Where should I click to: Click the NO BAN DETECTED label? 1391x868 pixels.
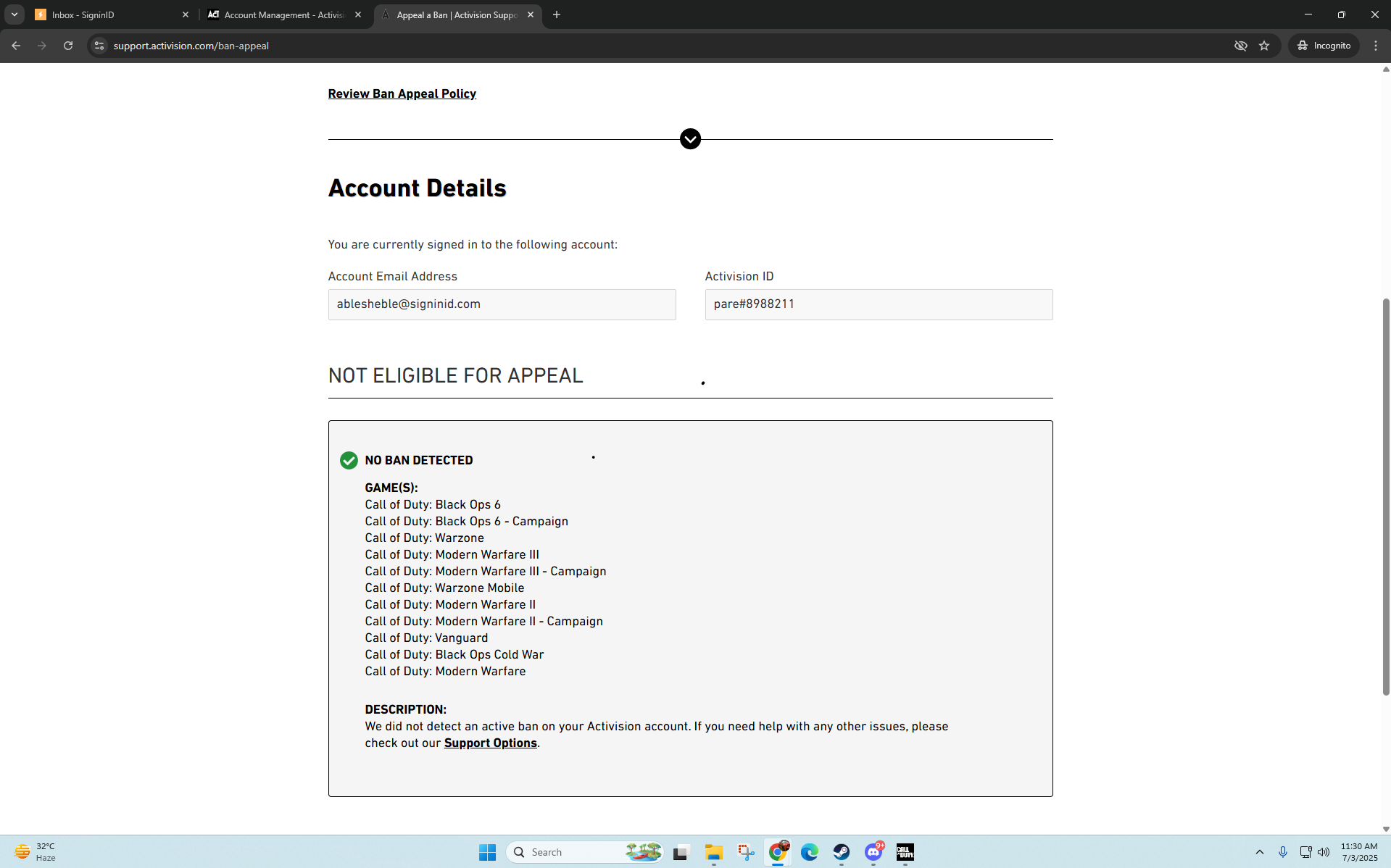click(x=419, y=460)
